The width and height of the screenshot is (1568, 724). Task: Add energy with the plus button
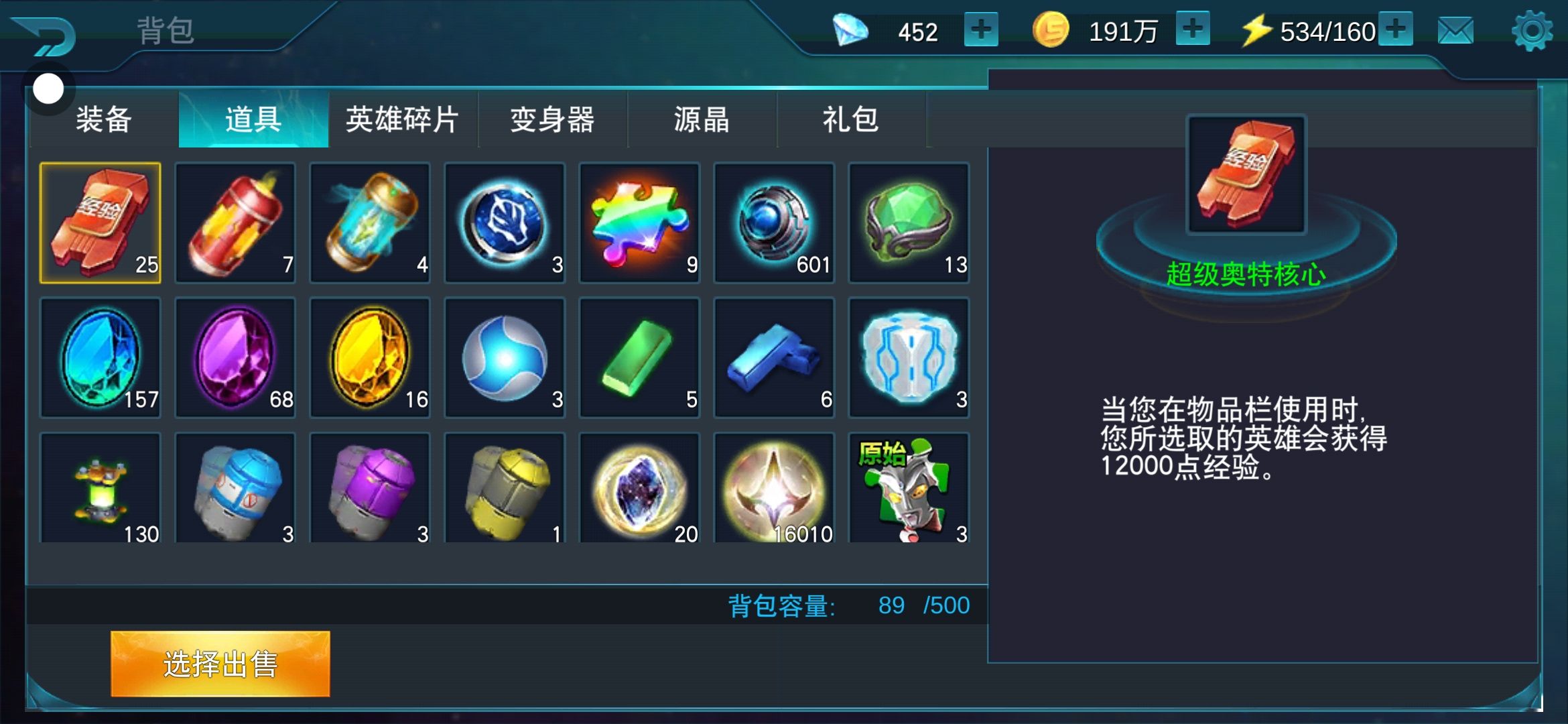coord(1396,30)
